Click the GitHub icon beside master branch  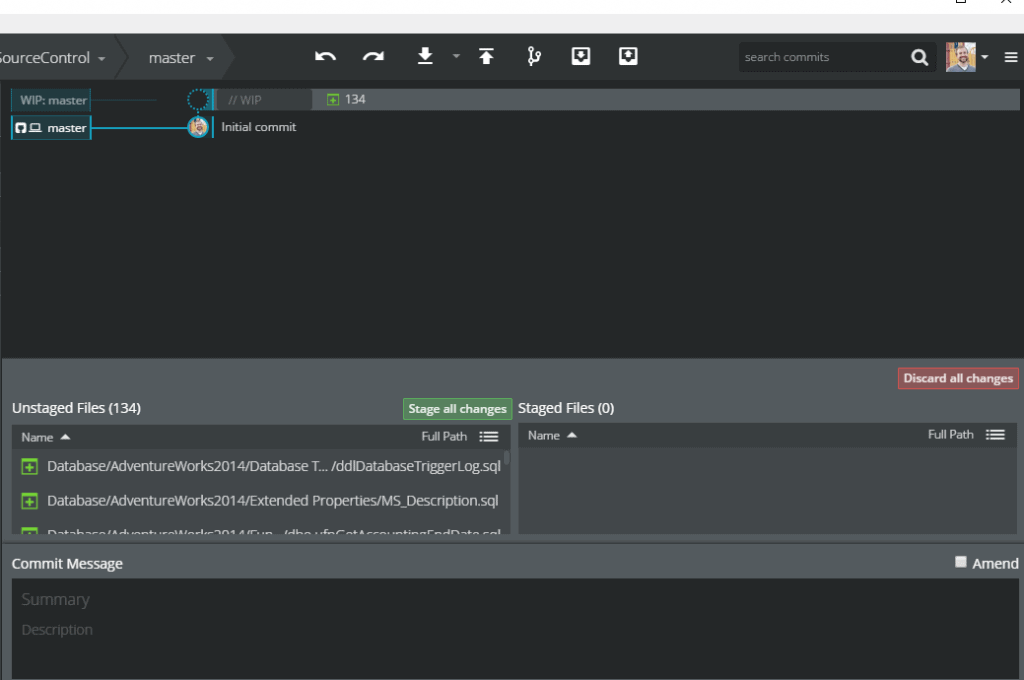click(20, 128)
